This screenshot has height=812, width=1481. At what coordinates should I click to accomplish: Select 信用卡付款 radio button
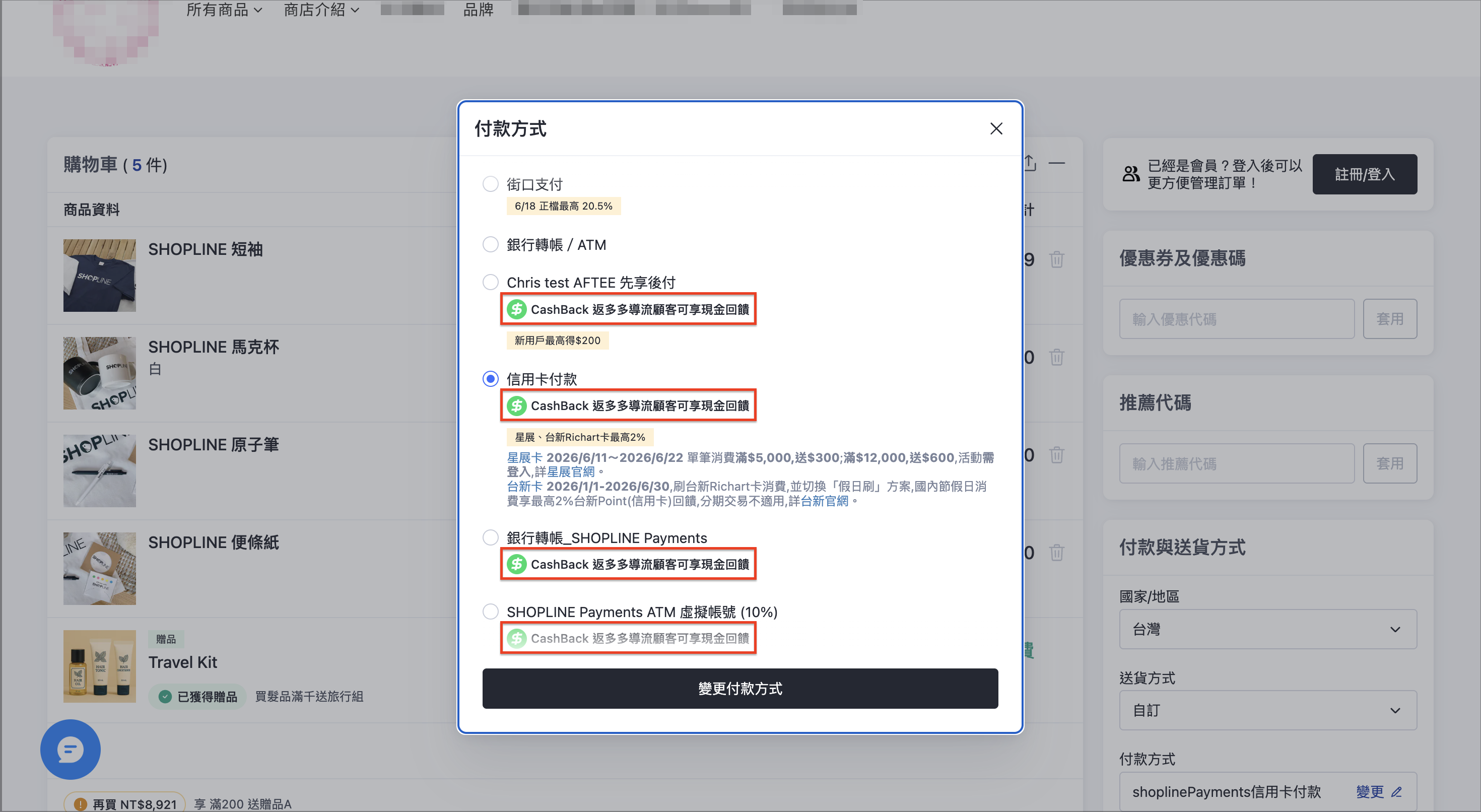(490, 379)
